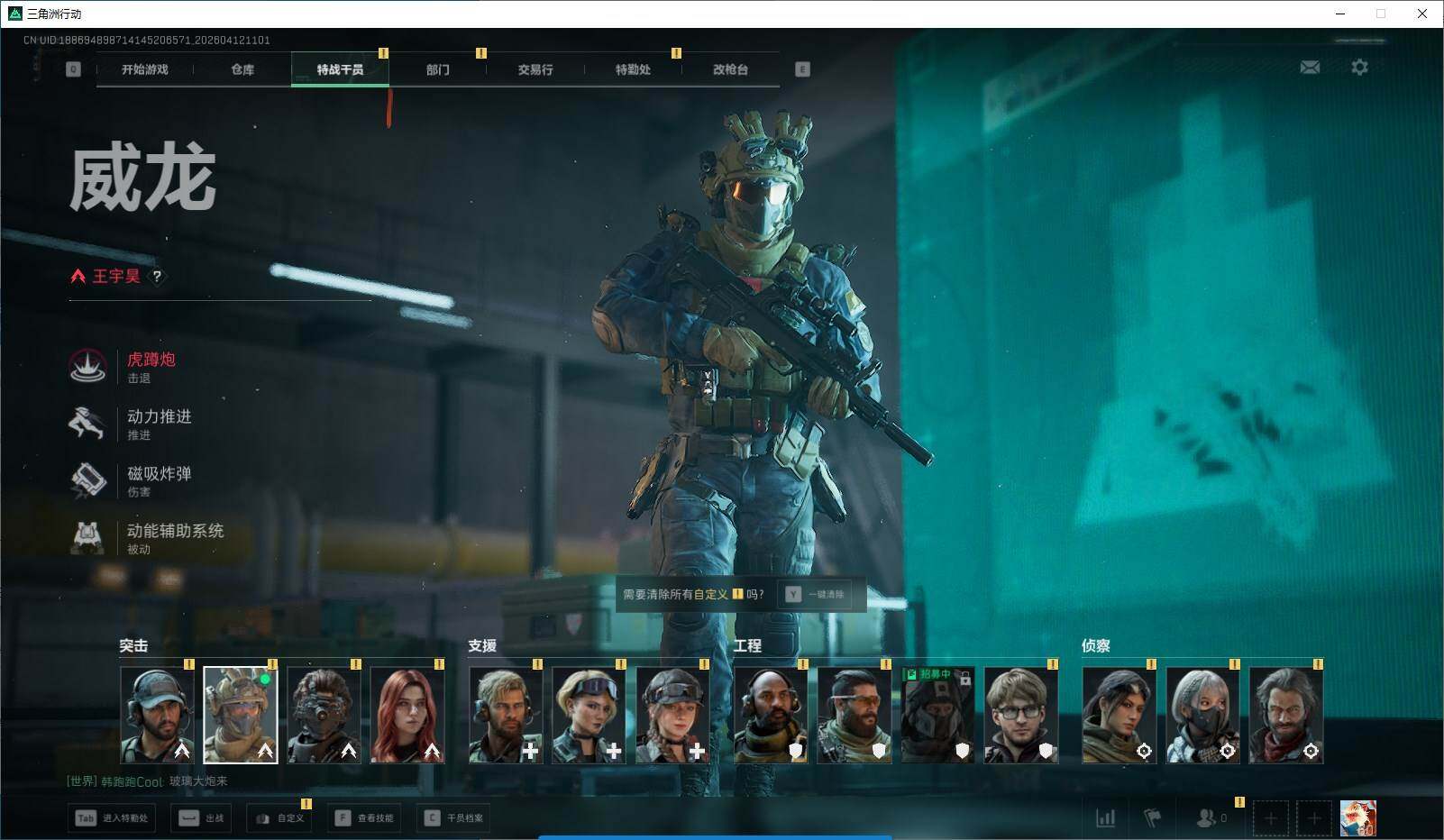Close the 三角洲行动 window
1444x840 pixels.
click(x=1422, y=14)
